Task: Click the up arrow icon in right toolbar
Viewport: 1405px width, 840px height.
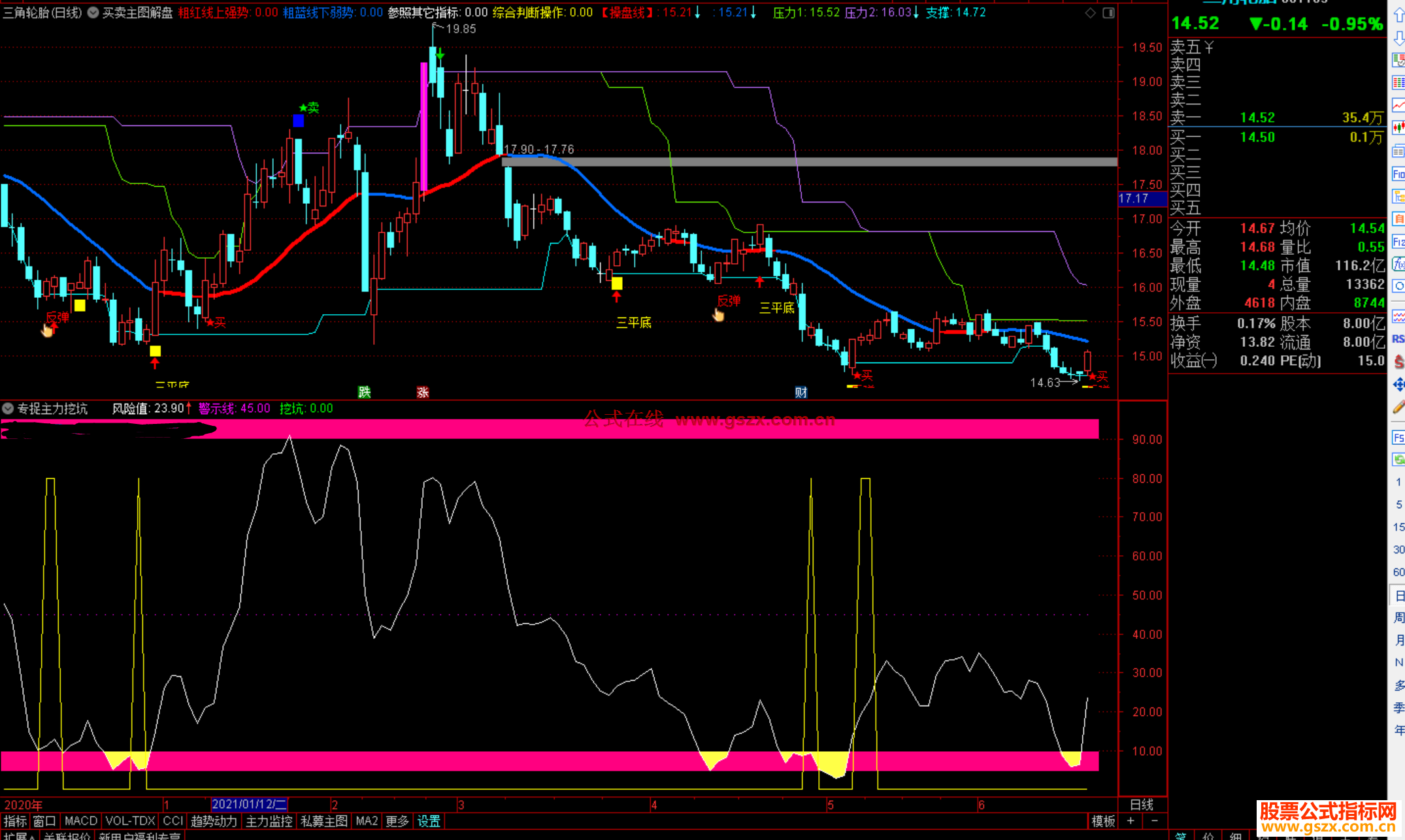Action: tap(1398, 14)
